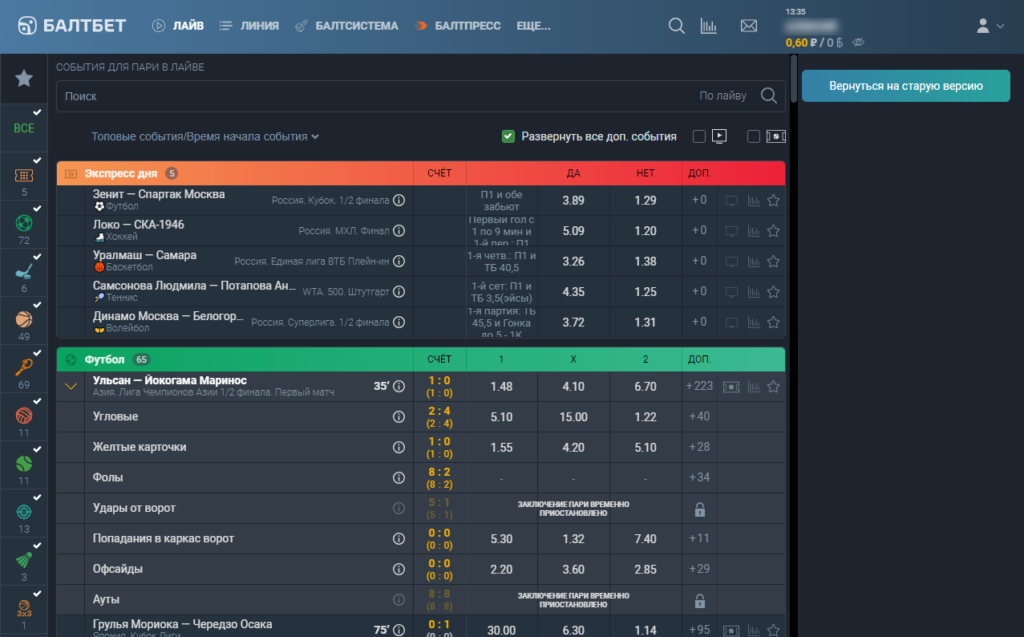Open ЕЩЕ... menu
Viewport: 1024px width, 637px height.
pyautogui.click(x=534, y=26)
